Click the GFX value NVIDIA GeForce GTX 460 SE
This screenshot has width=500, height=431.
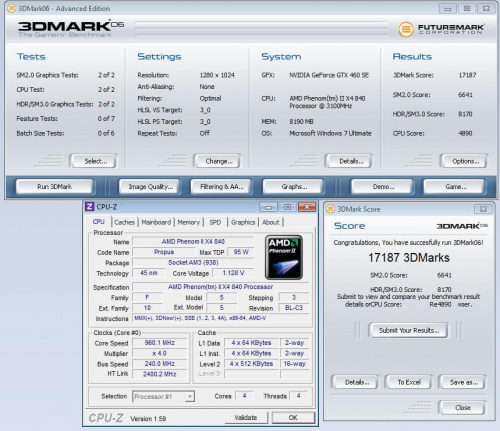329,75
